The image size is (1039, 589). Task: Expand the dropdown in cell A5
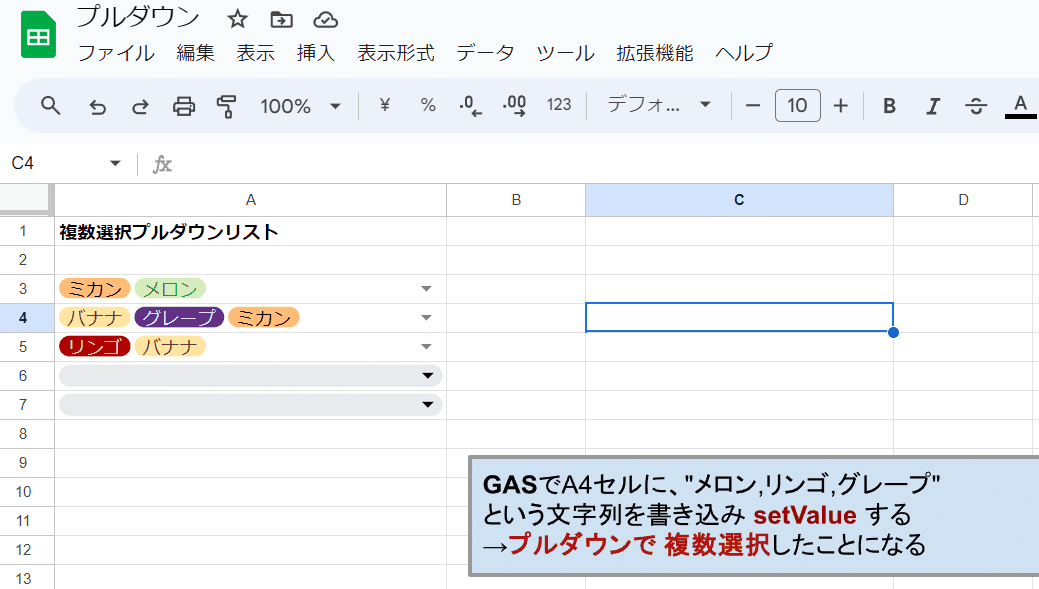coord(426,347)
